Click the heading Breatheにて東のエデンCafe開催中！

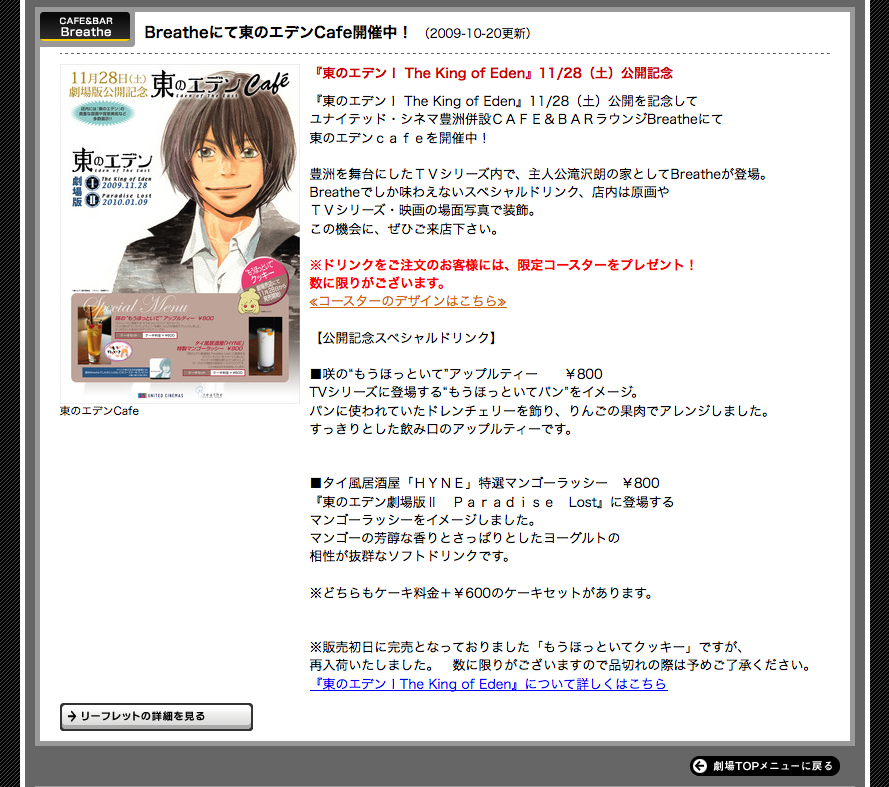(x=276, y=32)
